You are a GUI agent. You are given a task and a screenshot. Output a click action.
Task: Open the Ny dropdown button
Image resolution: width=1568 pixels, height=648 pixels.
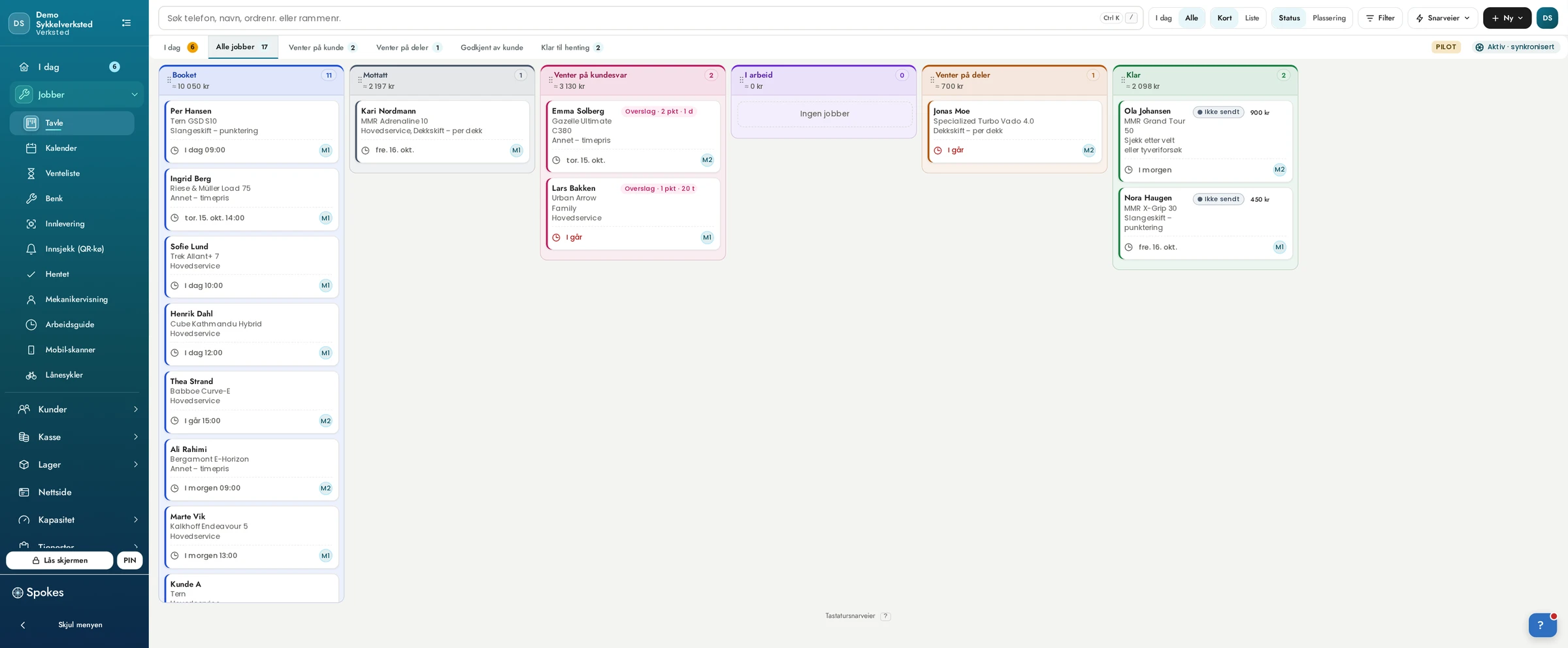[1507, 18]
